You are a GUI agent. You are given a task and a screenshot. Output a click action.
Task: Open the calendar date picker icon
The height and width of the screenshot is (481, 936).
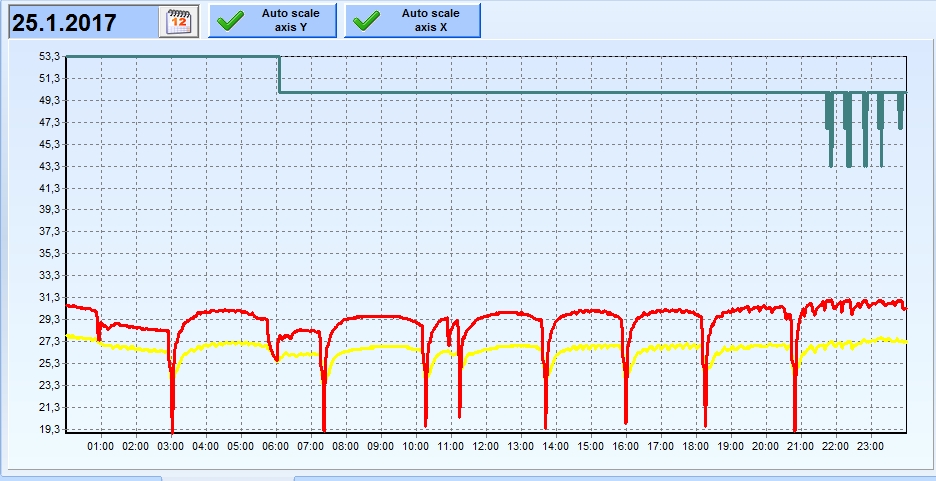[x=179, y=21]
